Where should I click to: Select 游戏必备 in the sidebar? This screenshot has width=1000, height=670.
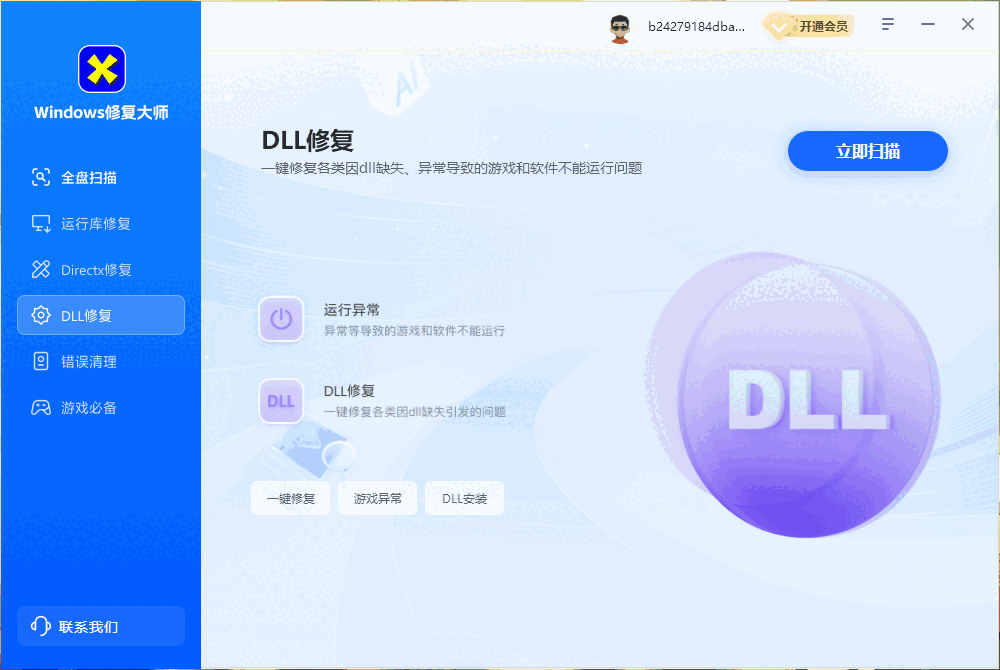(x=40, y=407)
